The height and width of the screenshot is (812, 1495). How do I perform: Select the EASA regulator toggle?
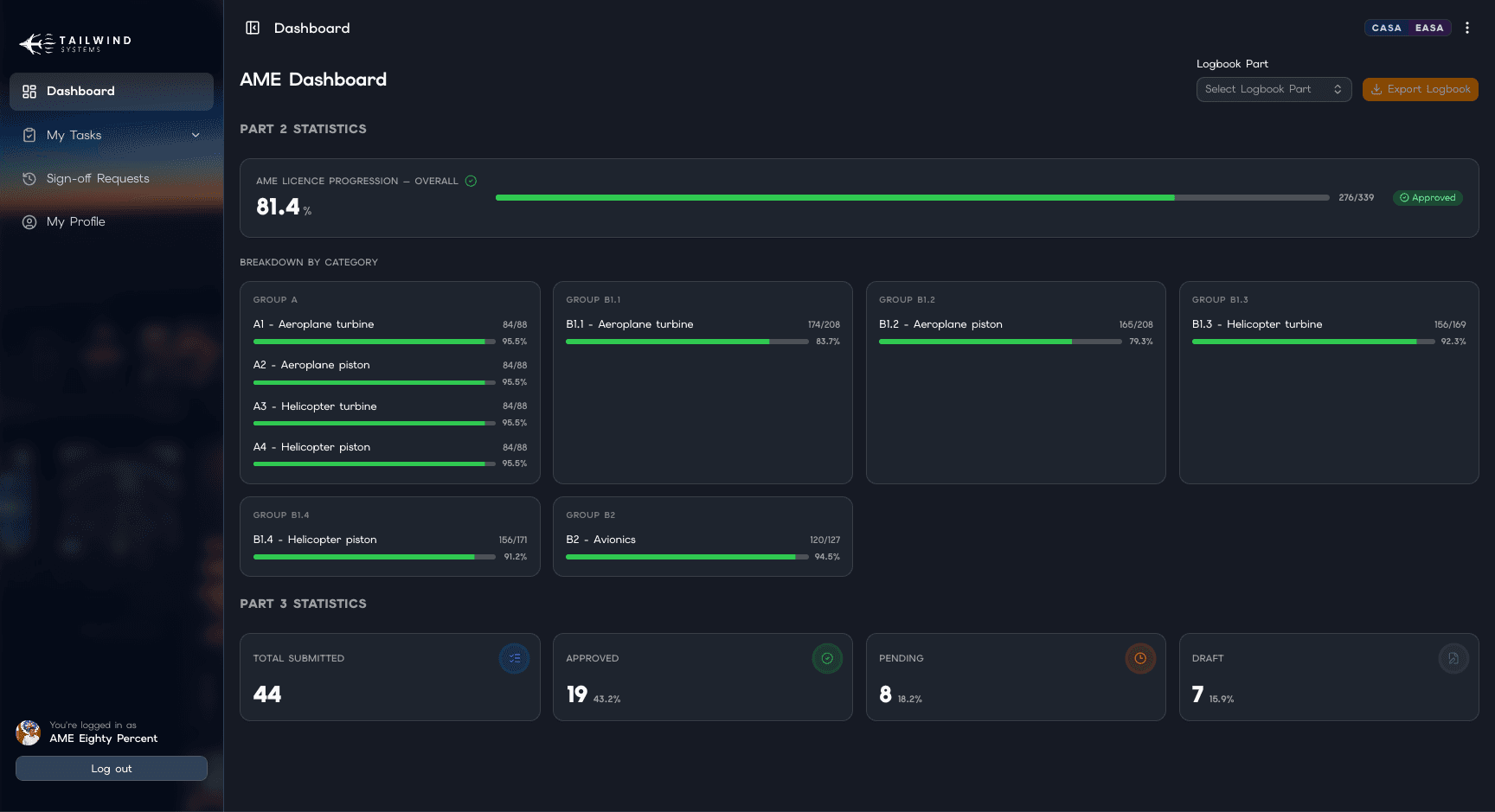point(1429,28)
